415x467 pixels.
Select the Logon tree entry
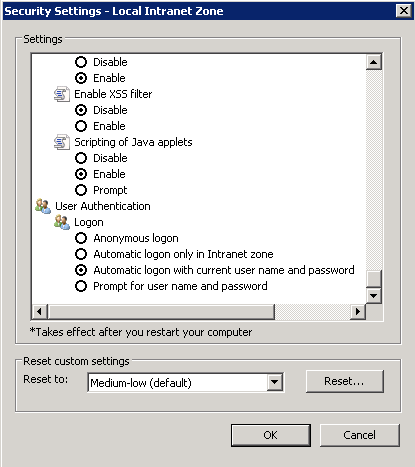click(89, 222)
